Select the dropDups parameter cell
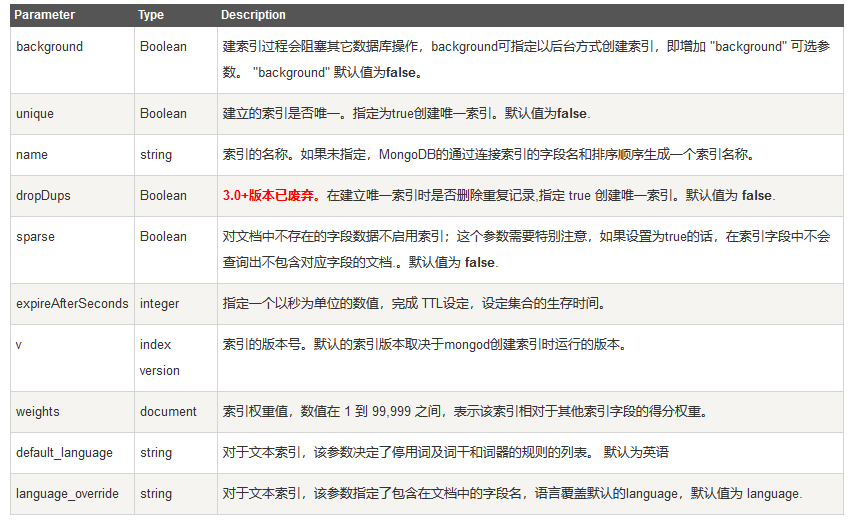 (43, 196)
